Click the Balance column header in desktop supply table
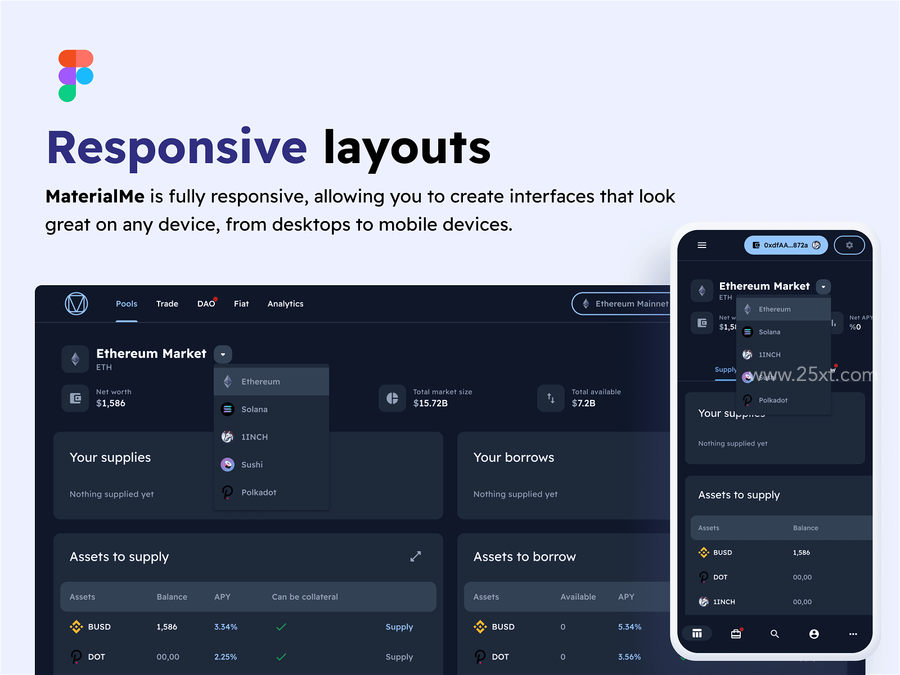The width and height of the screenshot is (900, 675). pyautogui.click(x=172, y=597)
